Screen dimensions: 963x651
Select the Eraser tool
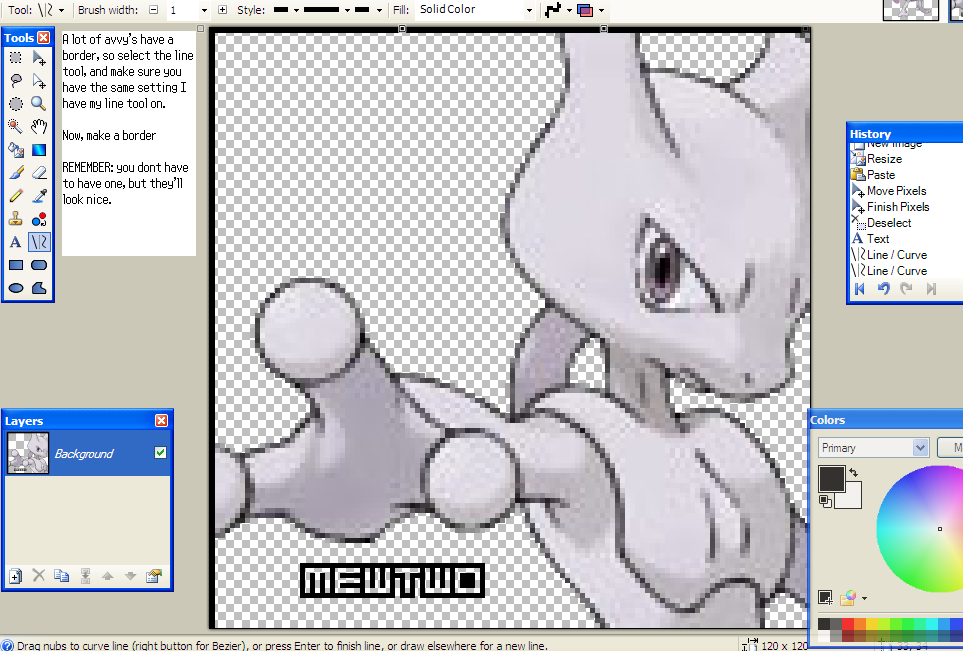39,173
